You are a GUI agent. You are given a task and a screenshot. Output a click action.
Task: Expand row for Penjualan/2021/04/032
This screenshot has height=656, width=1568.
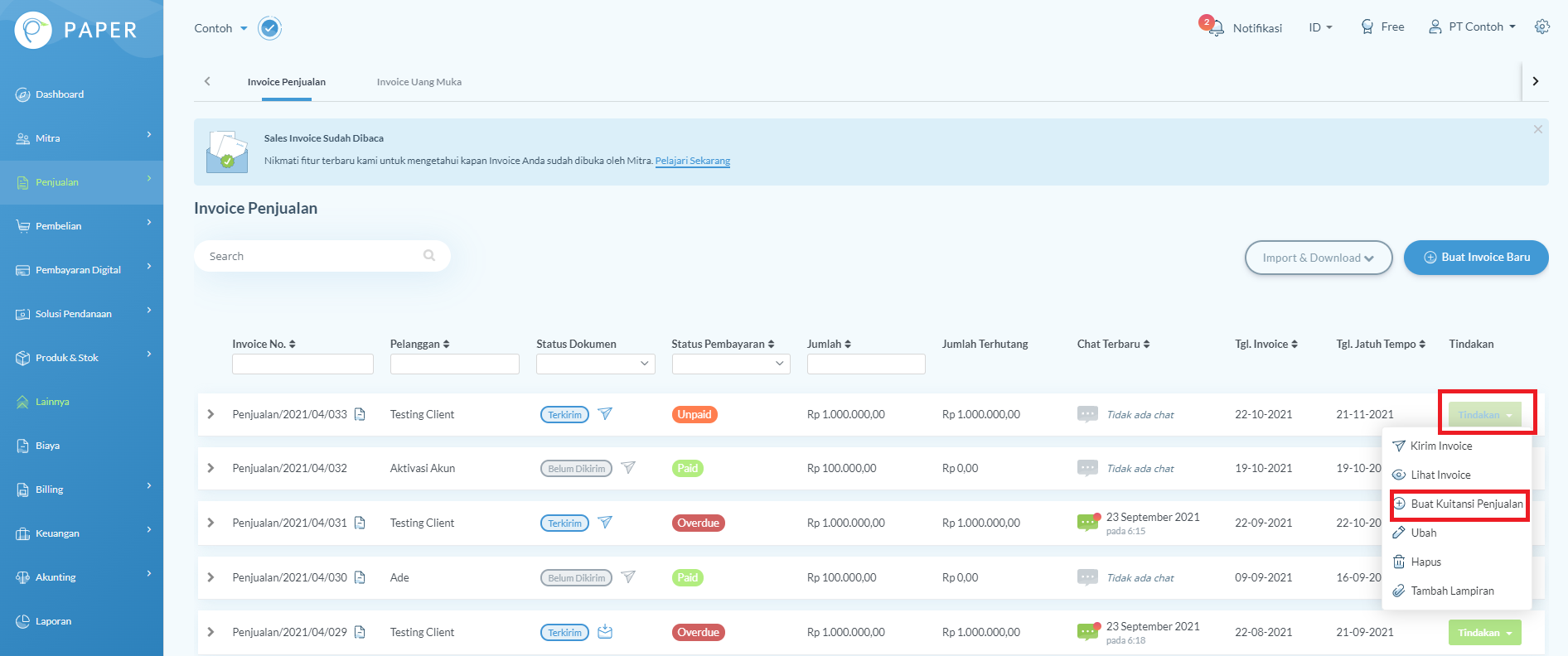point(211,468)
